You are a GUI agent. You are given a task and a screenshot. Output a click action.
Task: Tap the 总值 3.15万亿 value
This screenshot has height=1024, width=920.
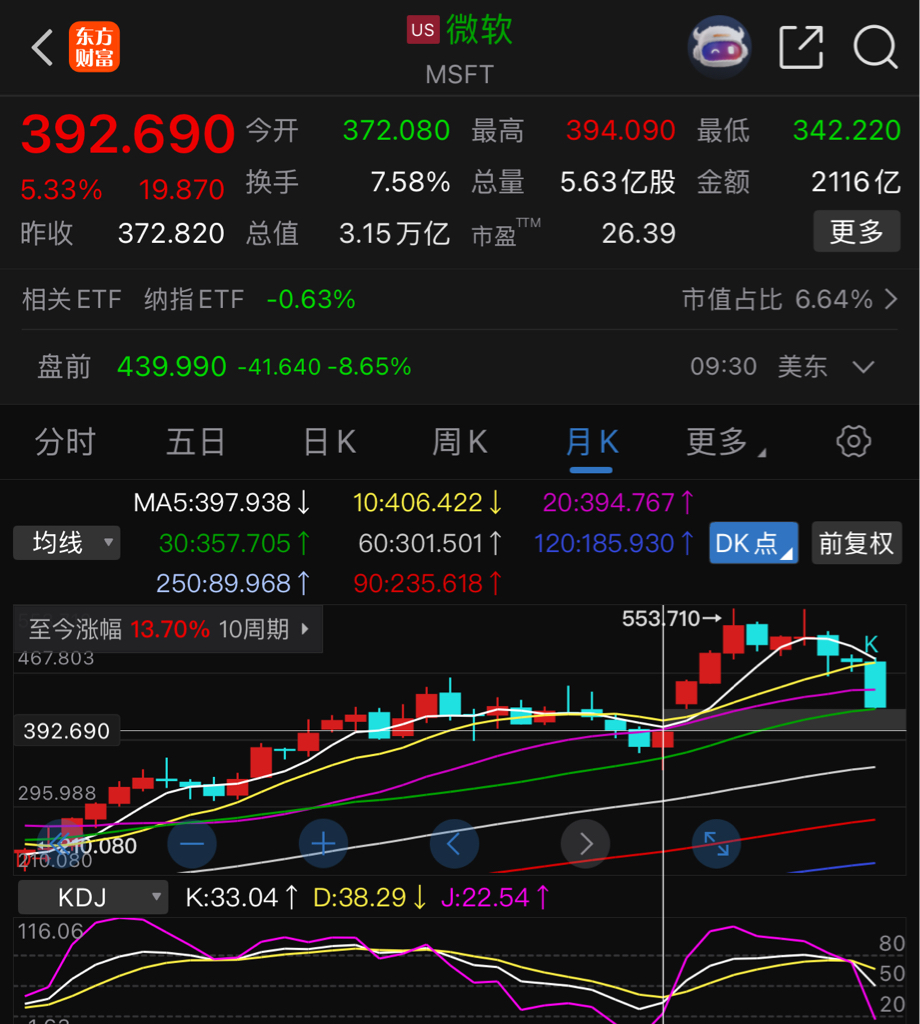point(394,233)
